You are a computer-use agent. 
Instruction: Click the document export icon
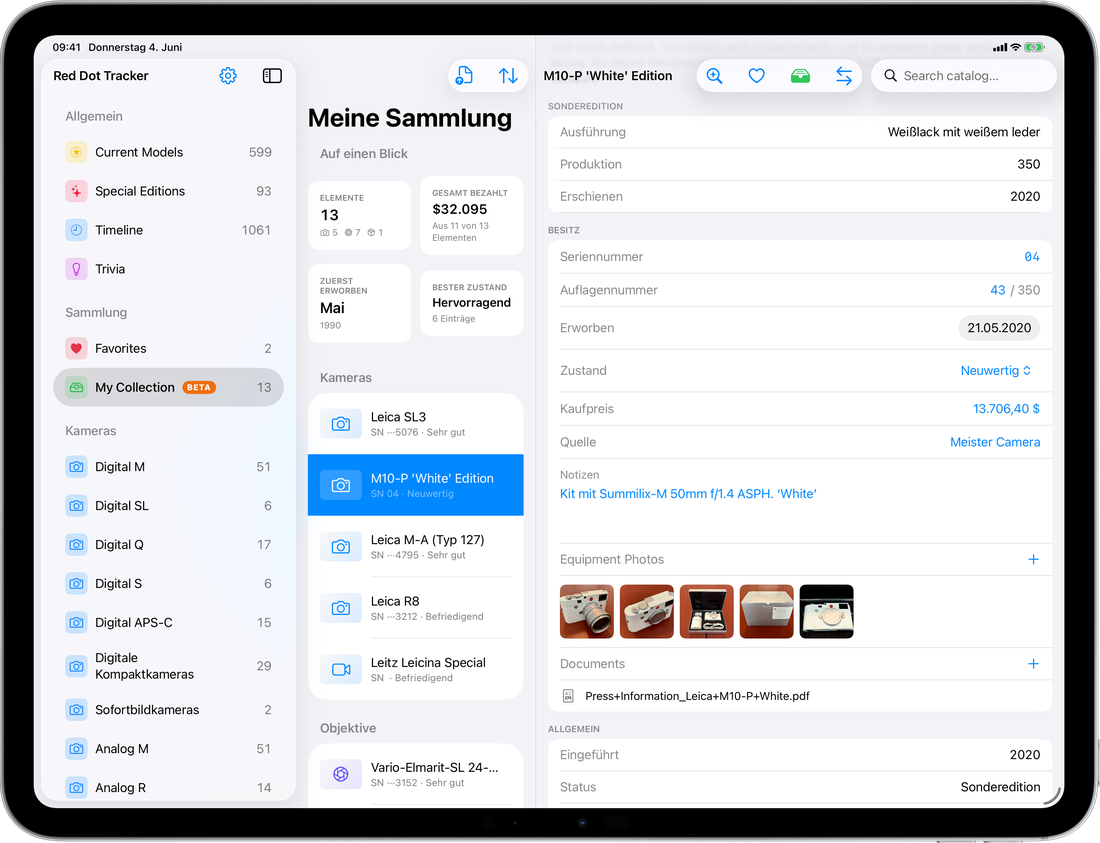464,75
